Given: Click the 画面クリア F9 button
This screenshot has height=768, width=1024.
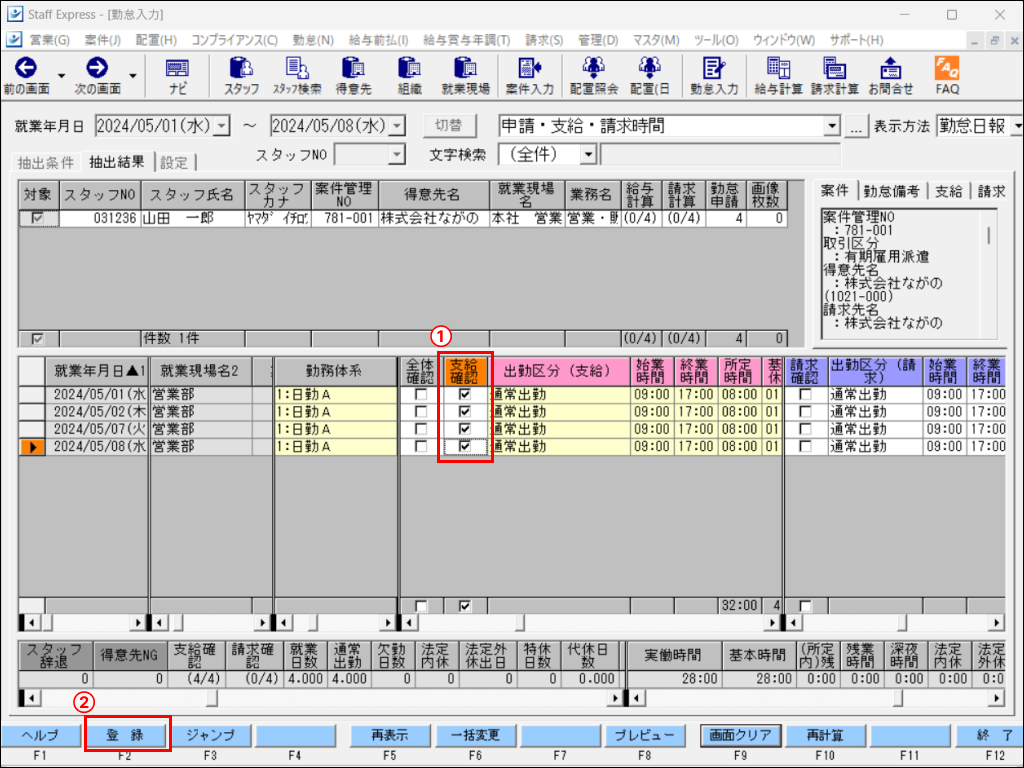Looking at the screenshot, I should [x=740, y=735].
